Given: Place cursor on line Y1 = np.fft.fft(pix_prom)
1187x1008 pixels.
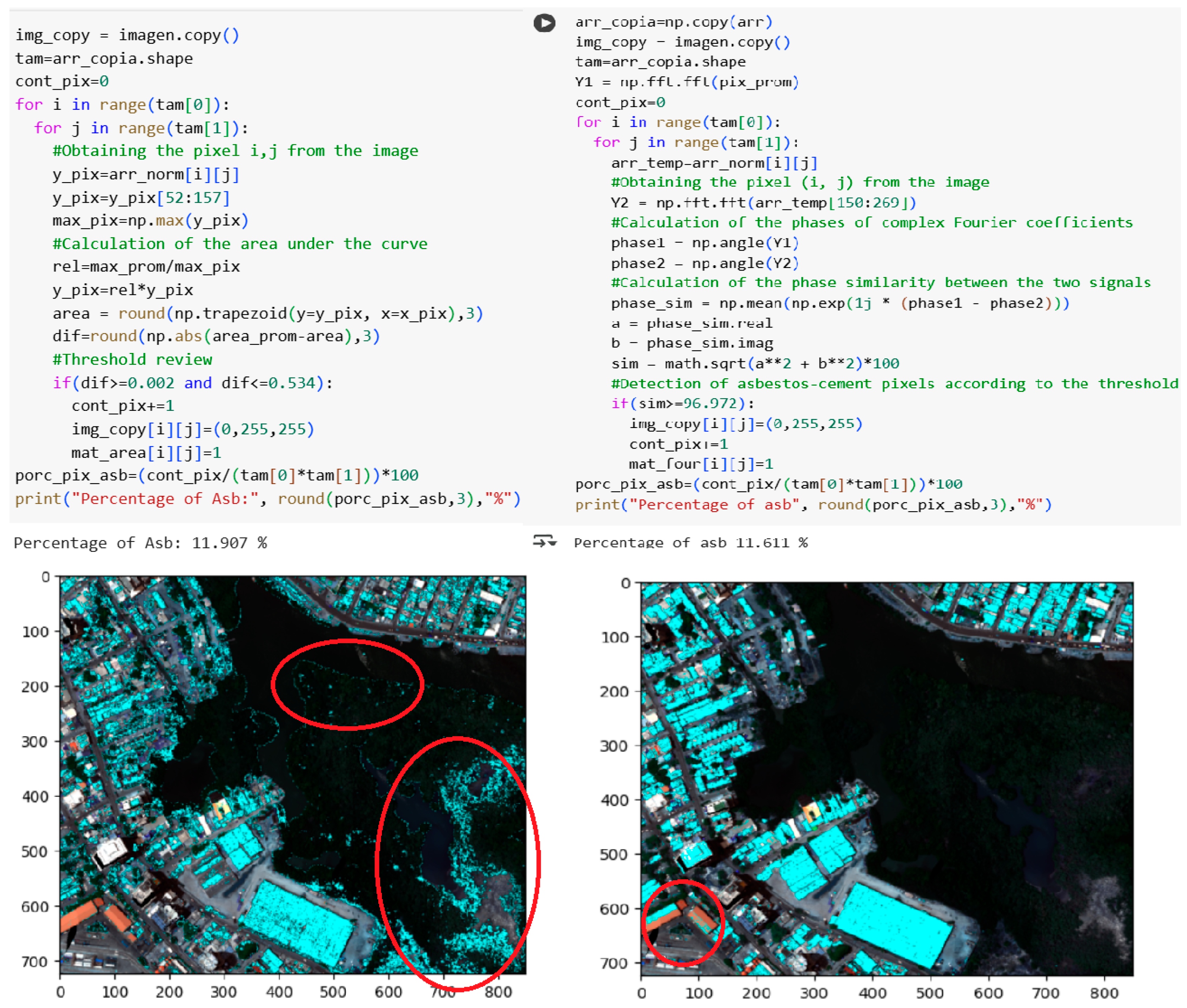Looking at the screenshot, I should (686, 82).
